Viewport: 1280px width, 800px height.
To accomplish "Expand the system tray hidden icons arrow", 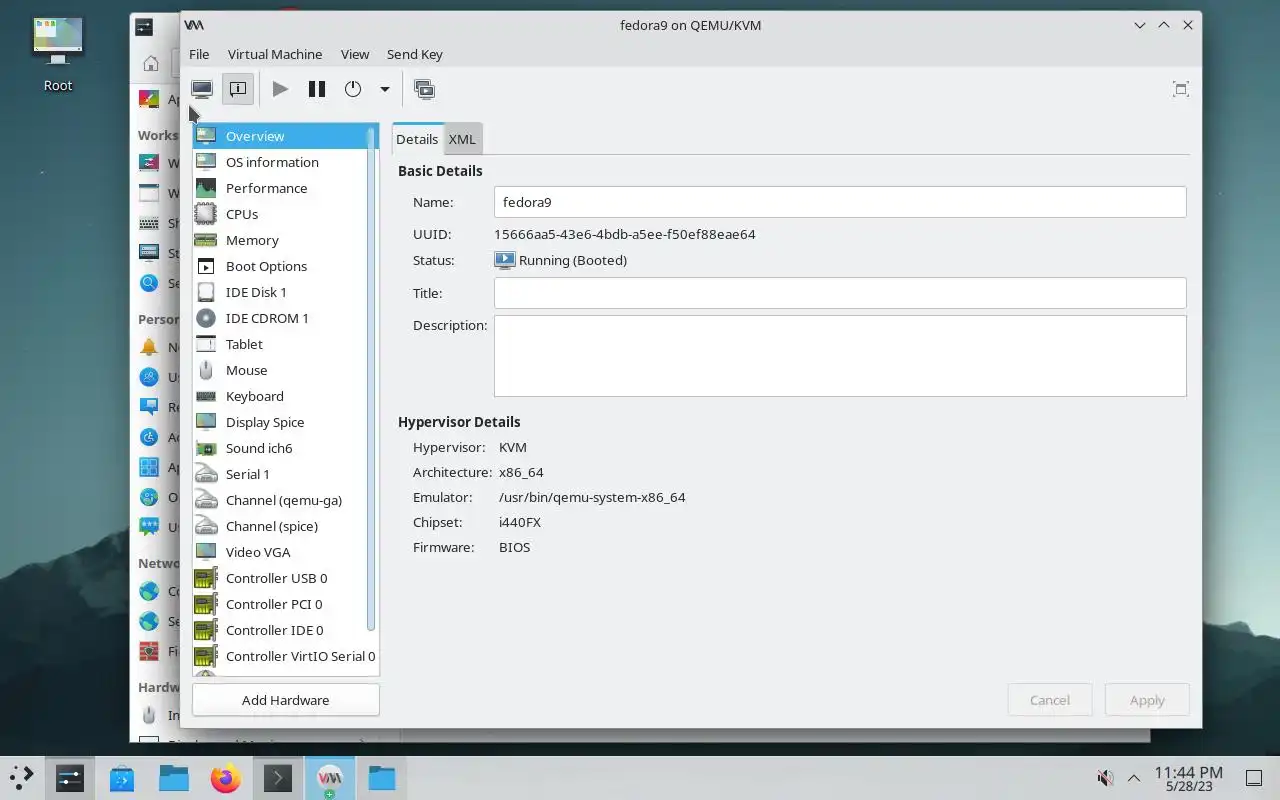I will 1134,777.
